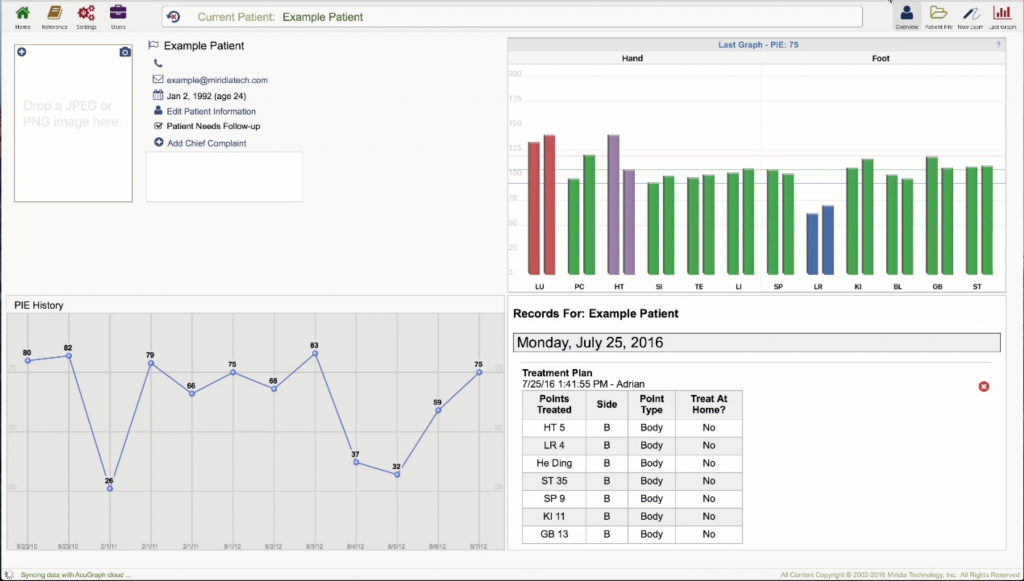Open the Users briefcase icon
This screenshot has width=1024, height=581.
click(118, 17)
